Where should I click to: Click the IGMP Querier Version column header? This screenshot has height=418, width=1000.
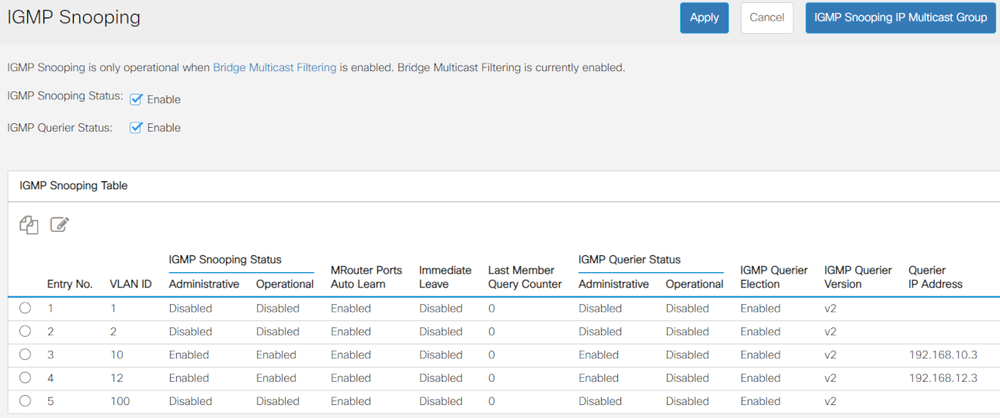pyautogui.click(x=857, y=277)
